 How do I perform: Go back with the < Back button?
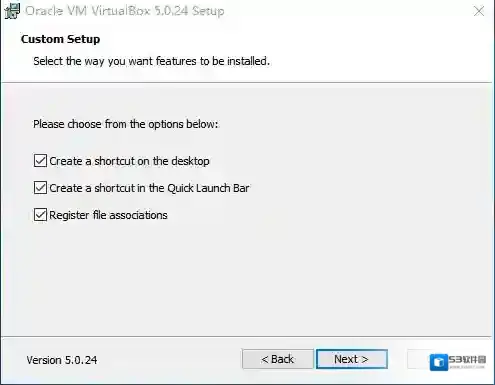(278, 359)
